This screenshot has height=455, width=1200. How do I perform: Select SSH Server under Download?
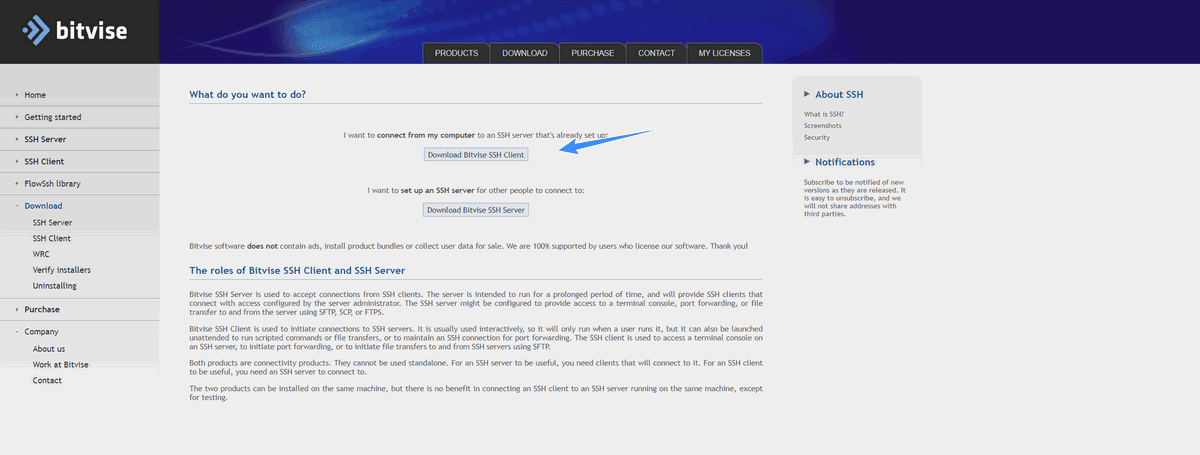(x=52, y=222)
